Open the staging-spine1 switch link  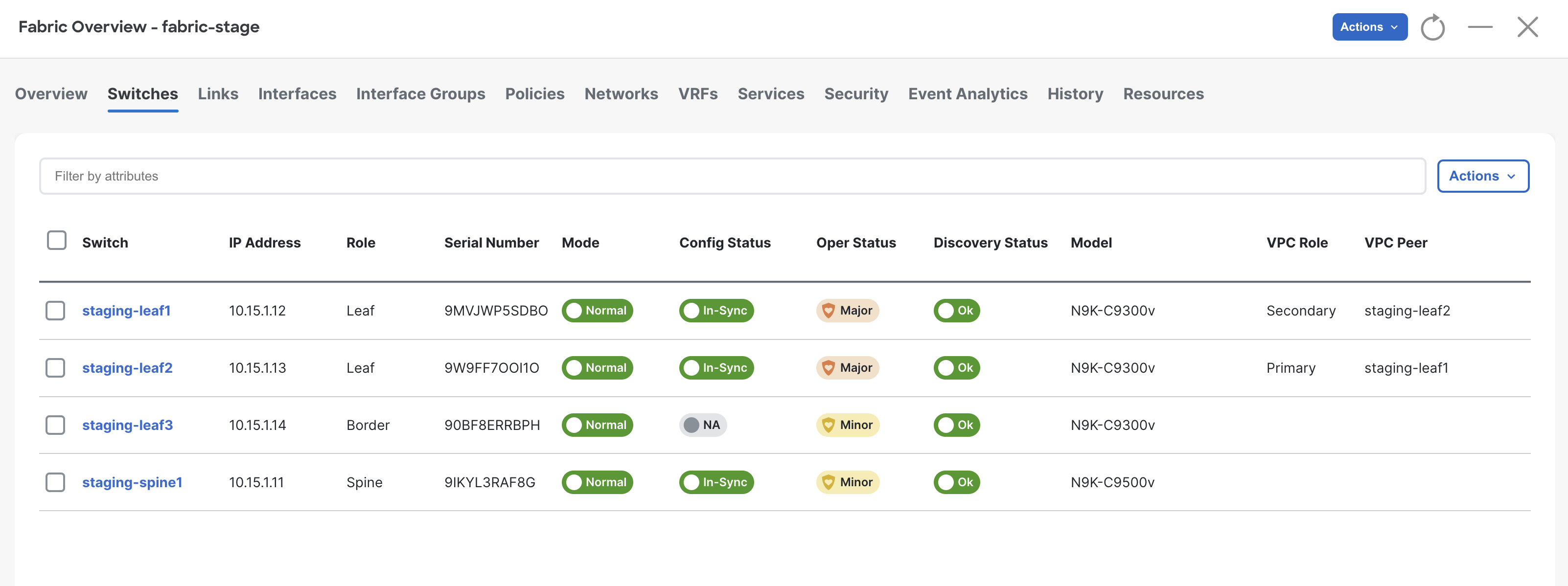pyautogui.click(x=132, y=483)
